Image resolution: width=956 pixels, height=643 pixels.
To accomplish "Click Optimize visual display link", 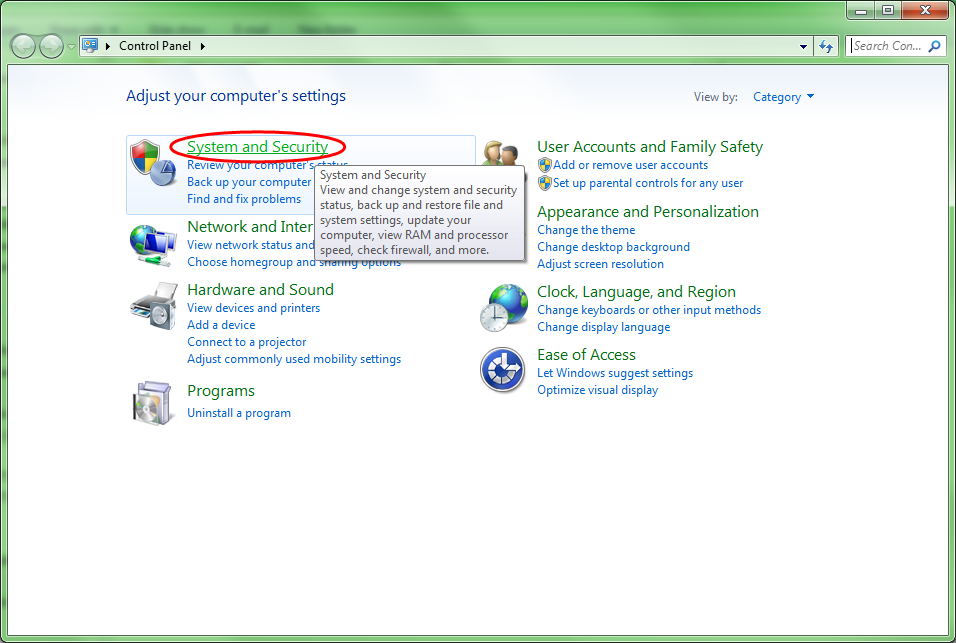I will coord(598,390).
